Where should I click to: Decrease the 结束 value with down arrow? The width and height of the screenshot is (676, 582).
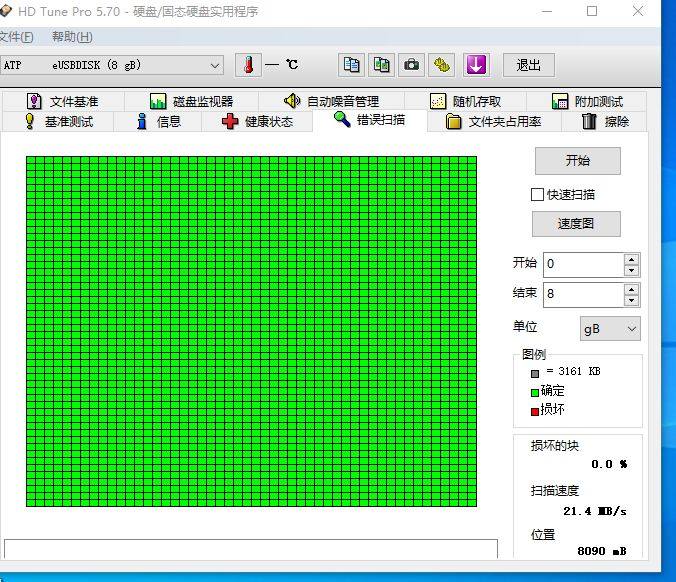click(x=632, y=300)
